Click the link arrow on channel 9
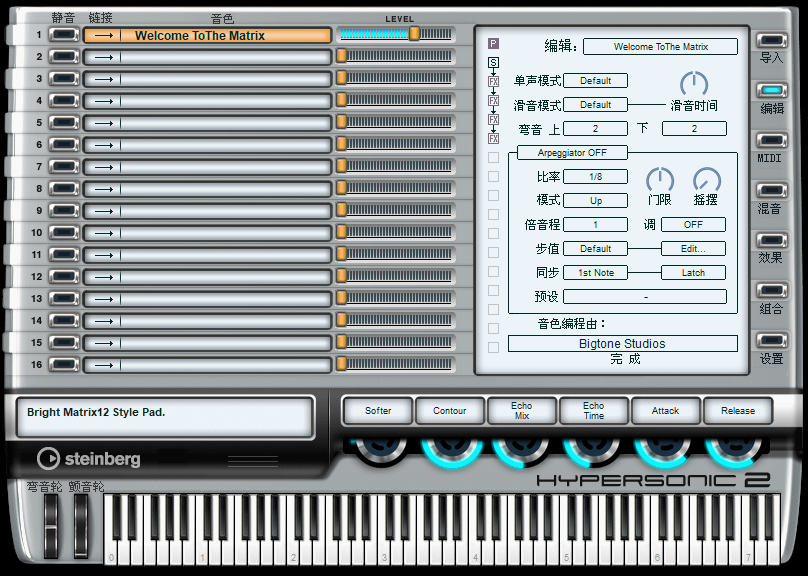Screen dimensions: 808x576 104,211
